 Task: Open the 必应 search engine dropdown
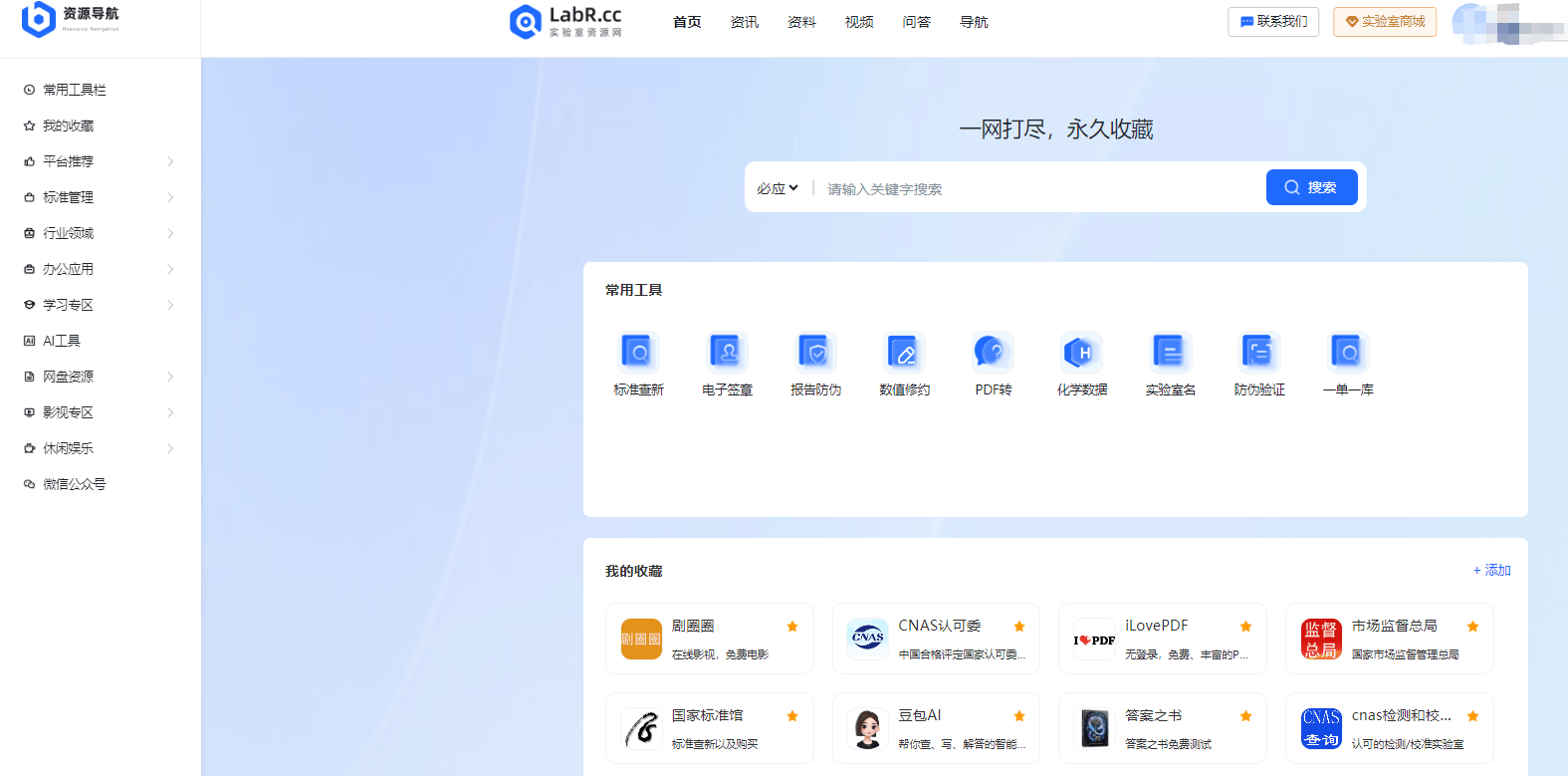point(778,188)
